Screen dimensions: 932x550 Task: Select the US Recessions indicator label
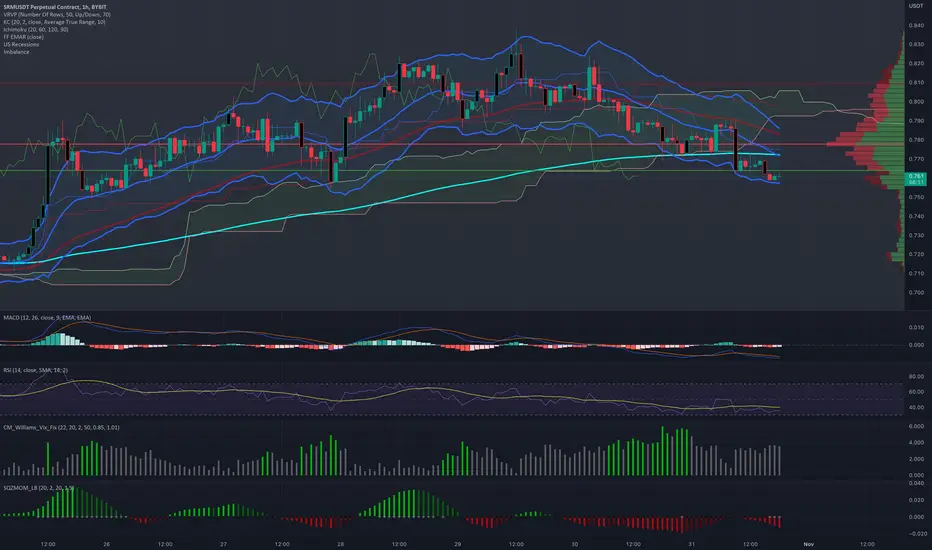point(21,45)
